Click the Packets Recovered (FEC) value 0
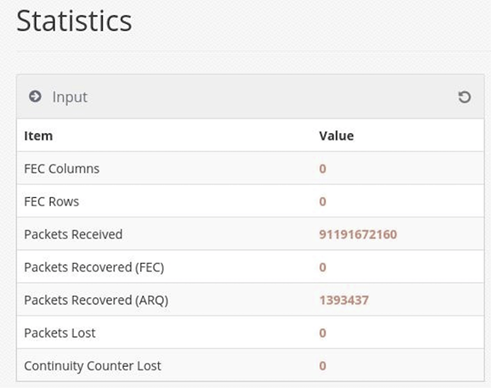 click(x=322, y=267)
